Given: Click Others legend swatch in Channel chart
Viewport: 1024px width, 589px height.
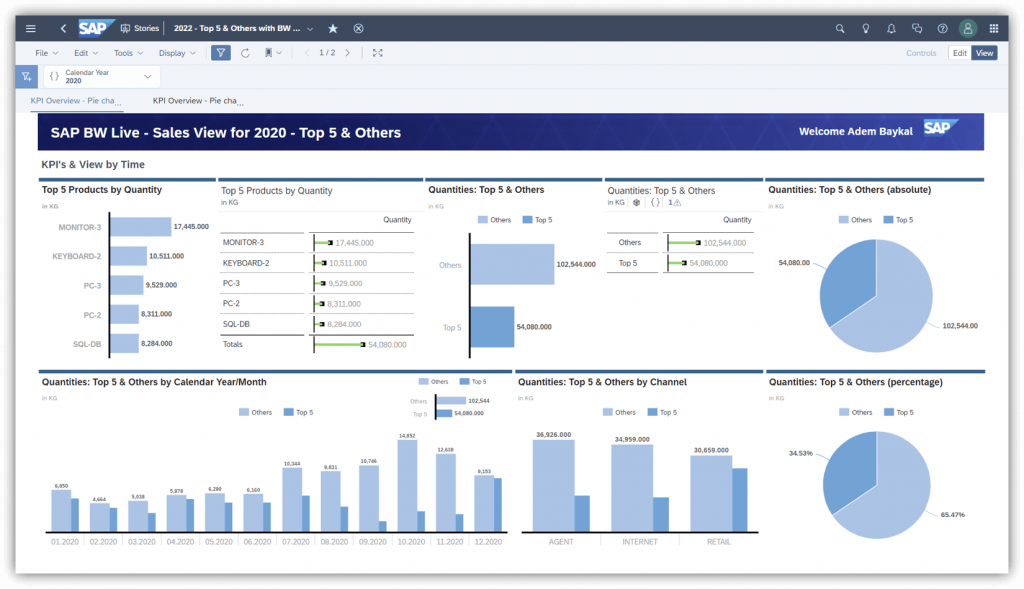Looking at the screenshot, I should pos(607,412).
